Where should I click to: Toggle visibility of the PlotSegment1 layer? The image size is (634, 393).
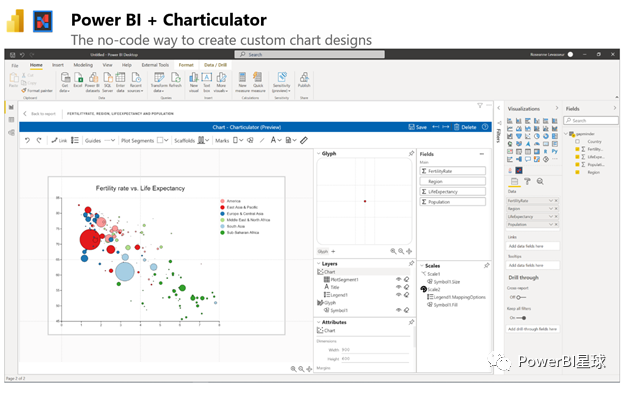[x=398, y=279]
